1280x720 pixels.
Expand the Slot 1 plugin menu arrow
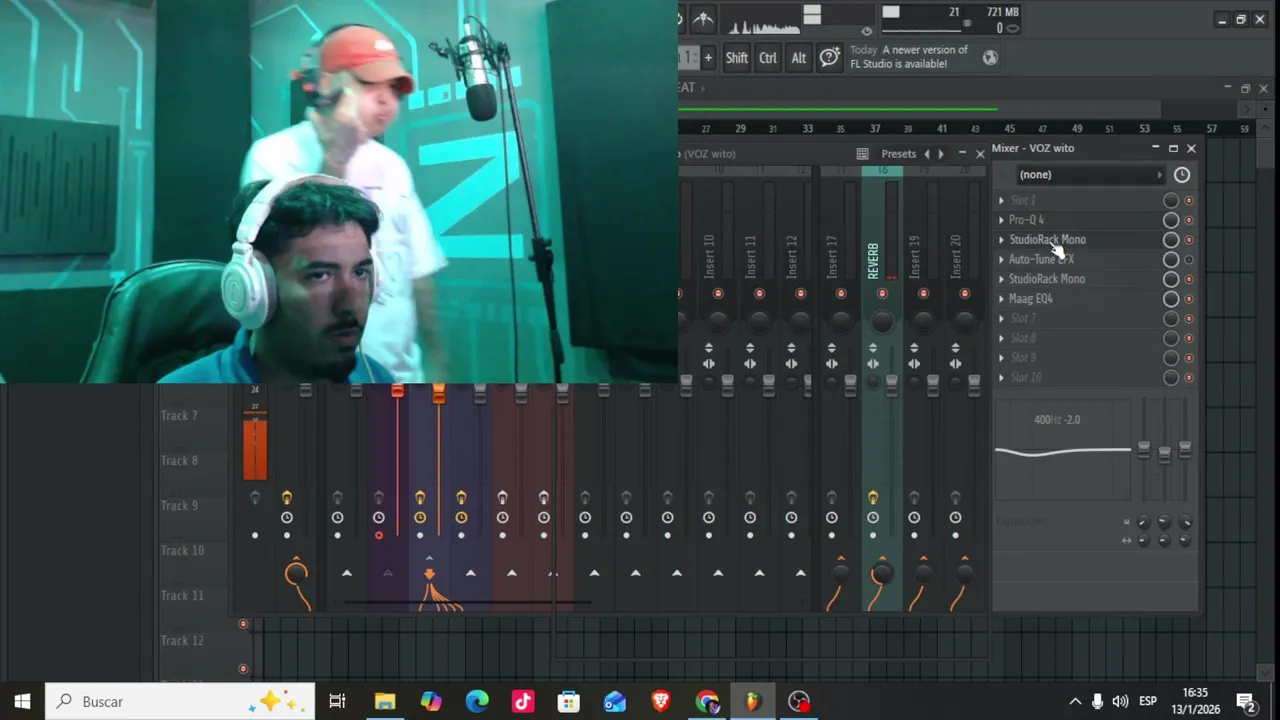pyautogui.click(x=1001, y=200)
